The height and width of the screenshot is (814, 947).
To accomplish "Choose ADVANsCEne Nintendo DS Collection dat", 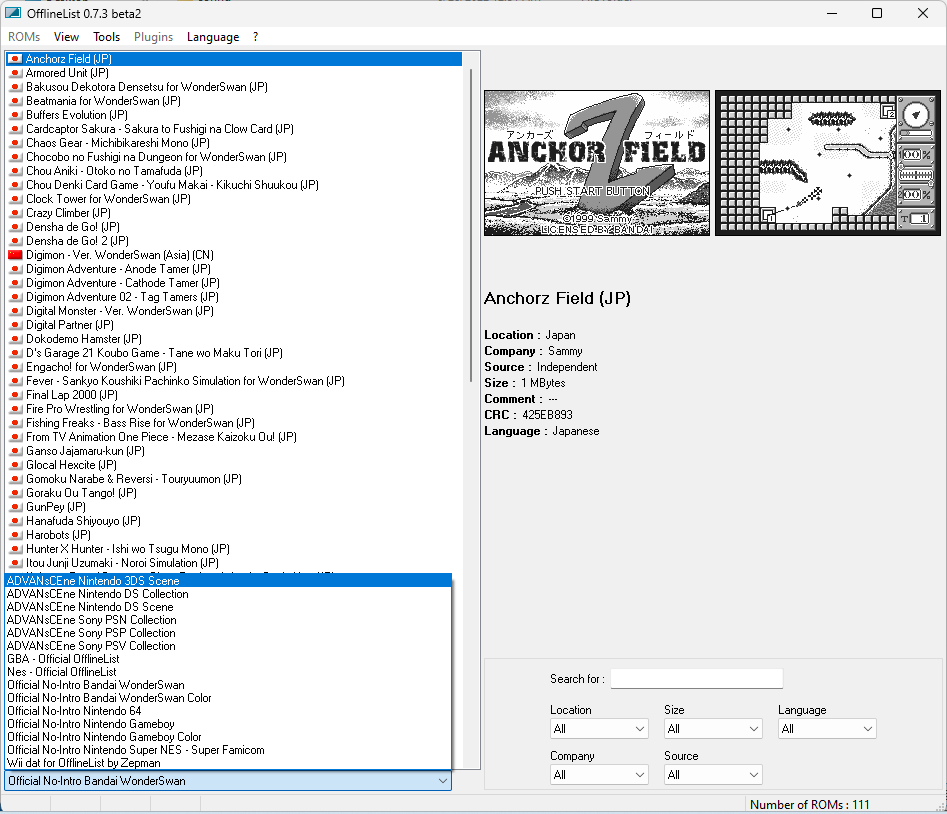I will [228, 594].
